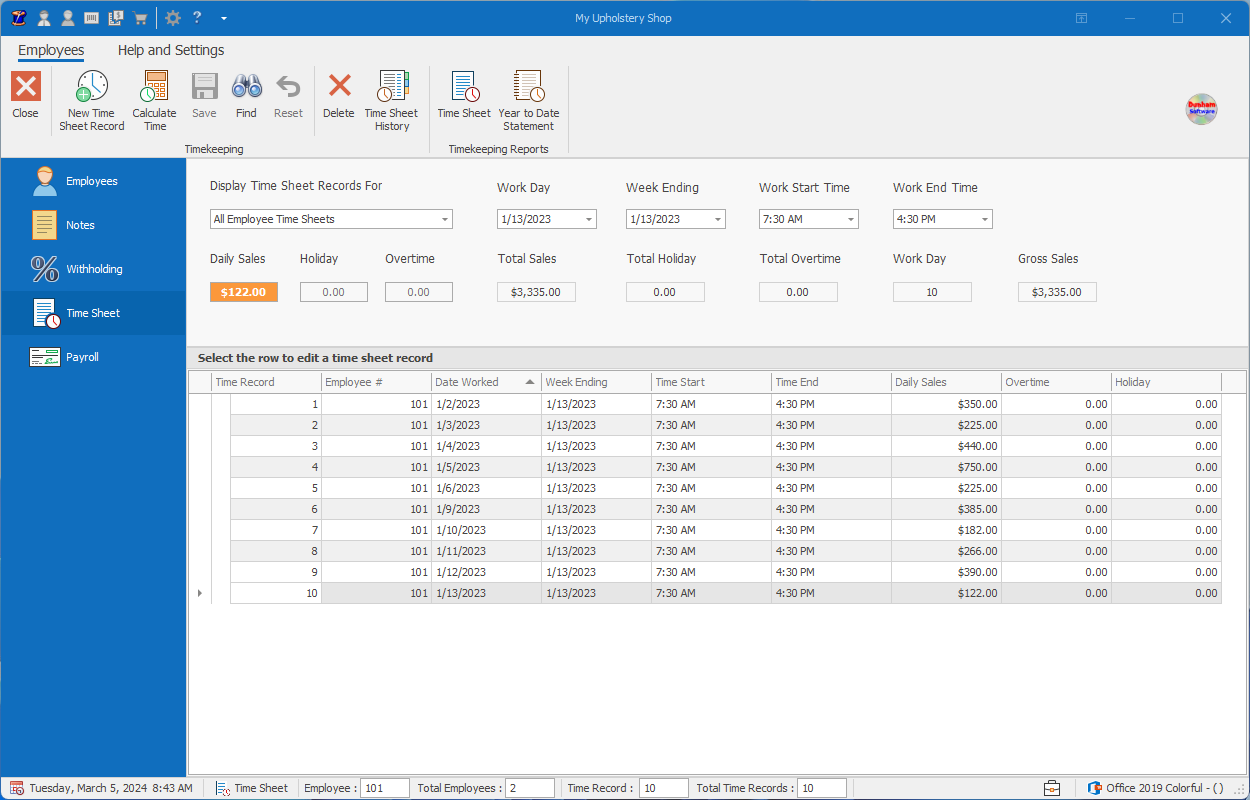Delete the current time sheet record
The width and height of the screenshot is (1250, 800).
click(338, 99)
